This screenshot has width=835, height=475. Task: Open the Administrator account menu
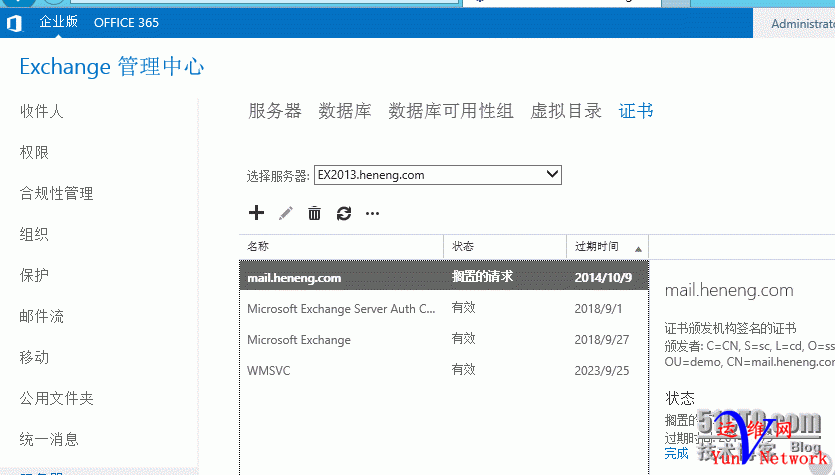(x=802, y=23)
